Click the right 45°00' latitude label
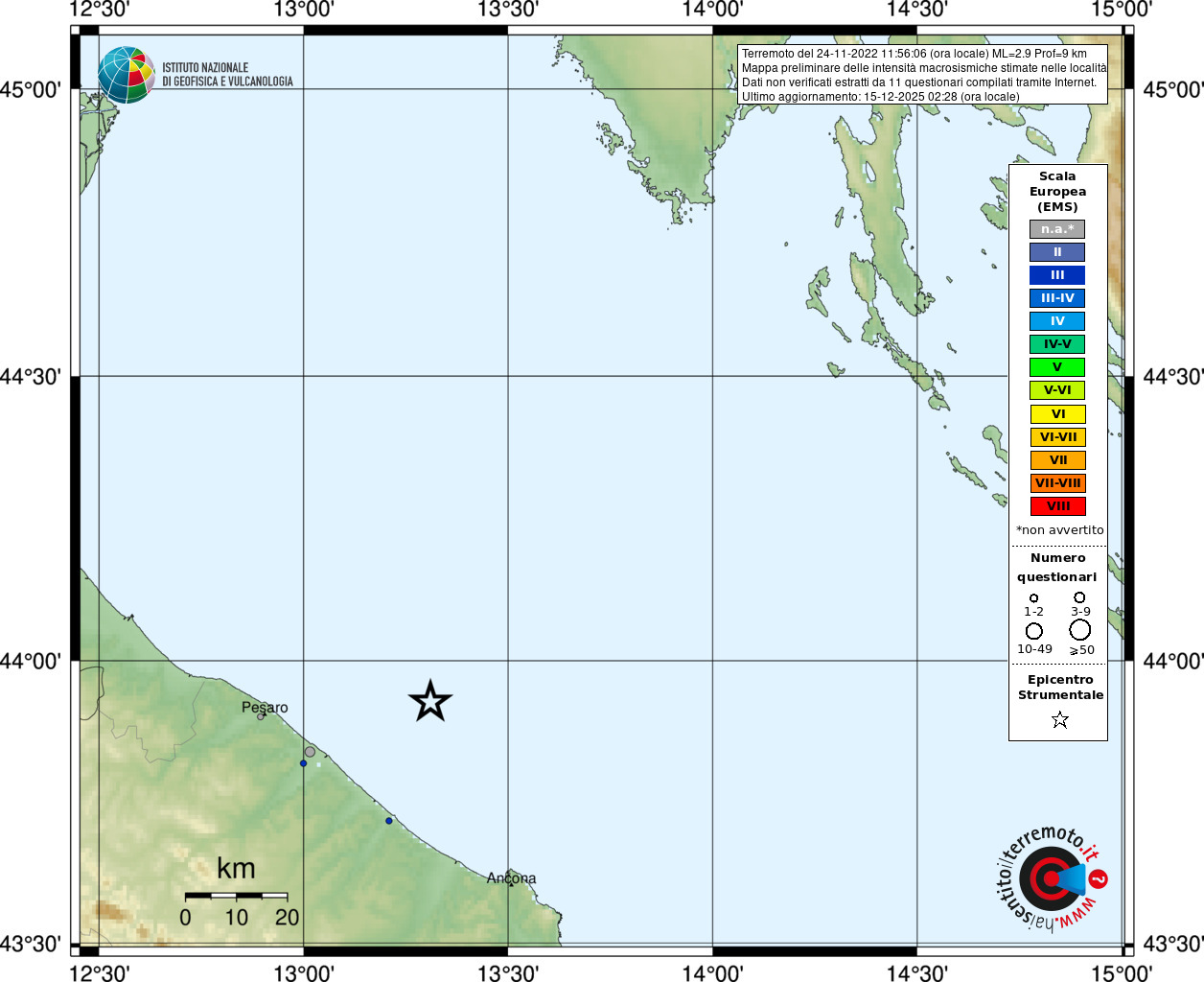The height and width of the screenshot is (982, 1204). (1173, 90)
